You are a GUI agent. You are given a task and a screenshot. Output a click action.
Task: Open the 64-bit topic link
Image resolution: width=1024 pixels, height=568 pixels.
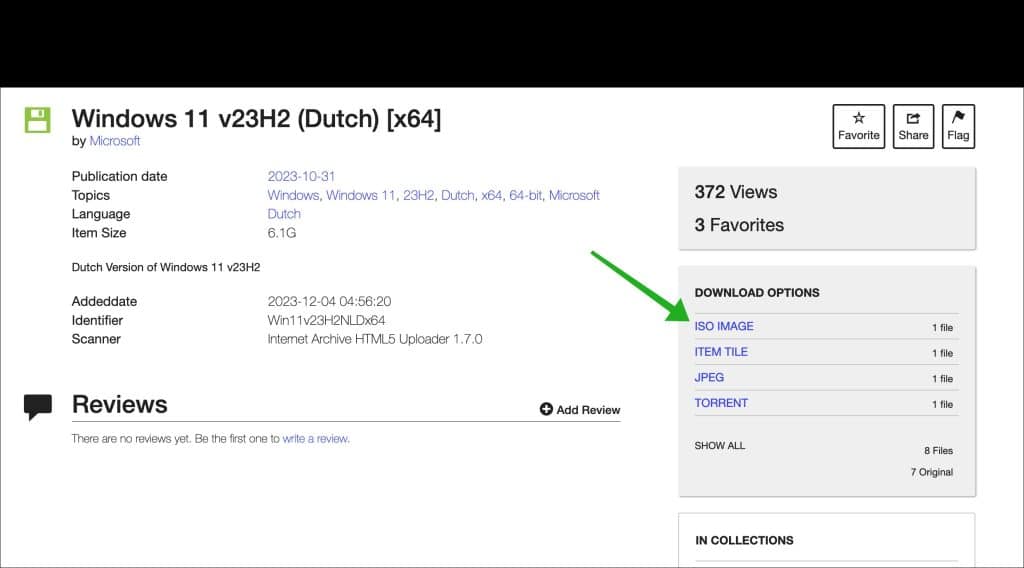[x=526, y=195]
